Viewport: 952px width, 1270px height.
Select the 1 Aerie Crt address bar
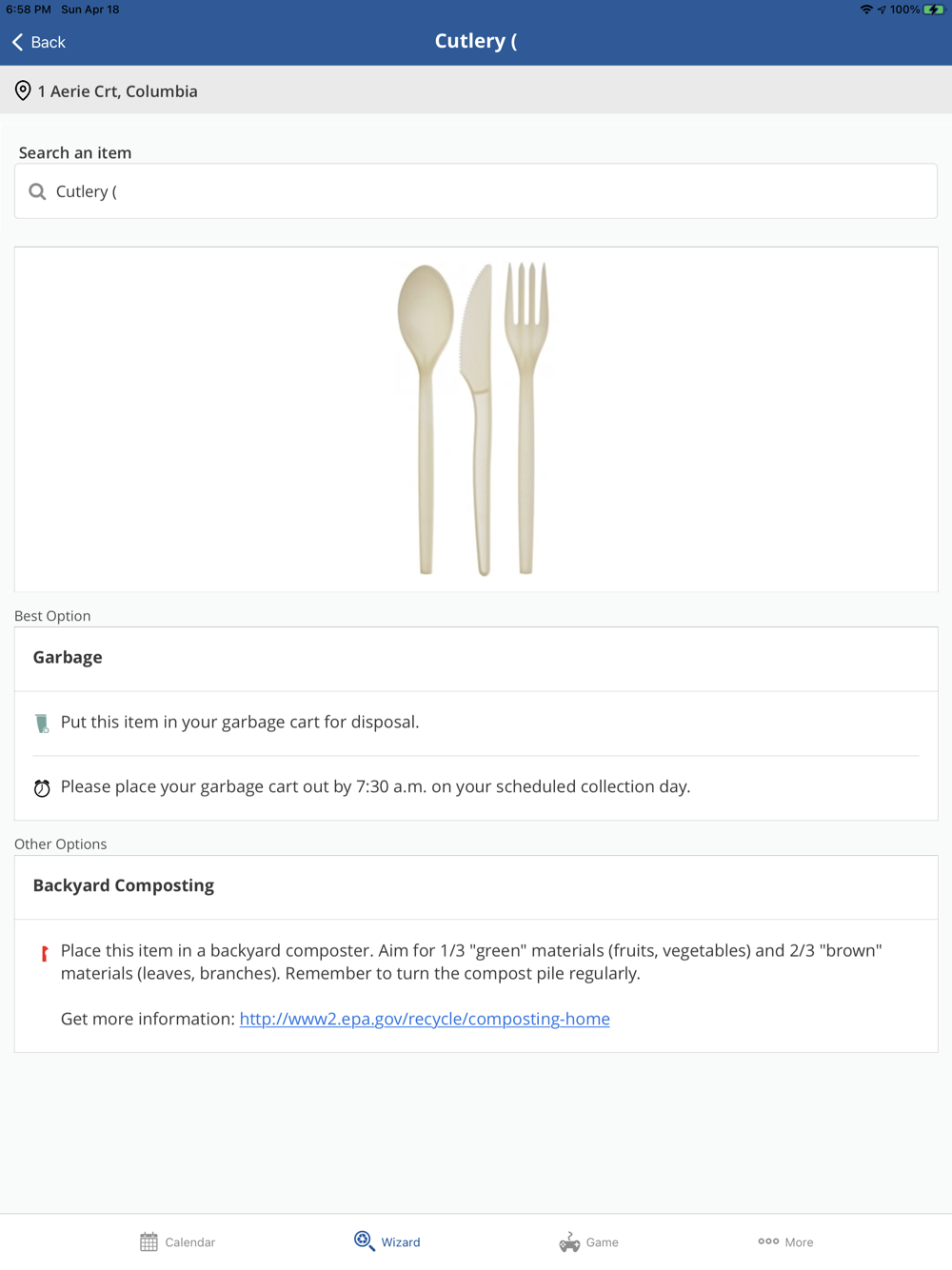pyautogui.click(x=118, y=91)
